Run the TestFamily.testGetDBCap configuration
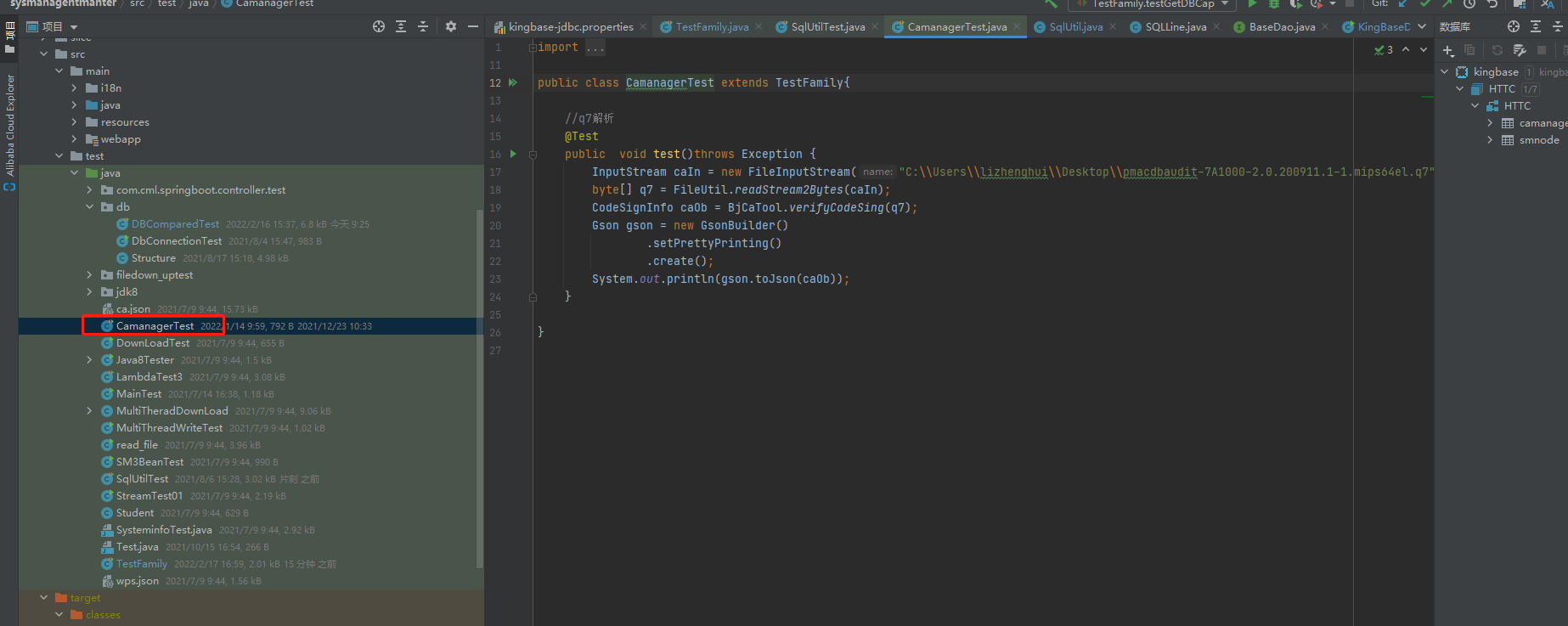1568x626 pixels. [x=1251, y=3]
